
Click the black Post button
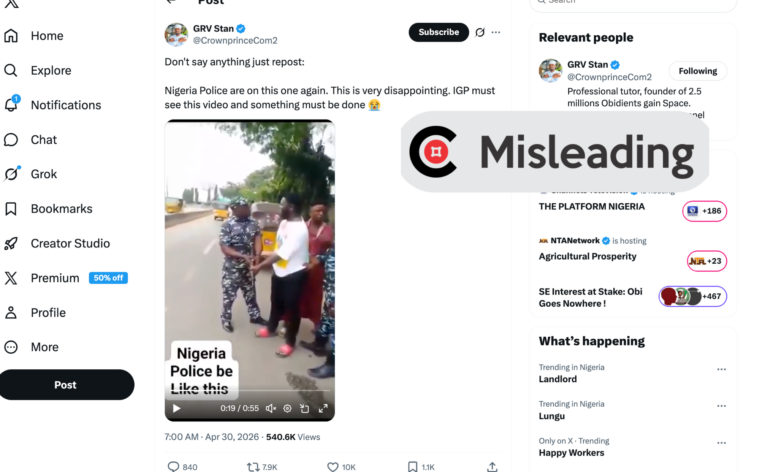click(x=66, y=385)
